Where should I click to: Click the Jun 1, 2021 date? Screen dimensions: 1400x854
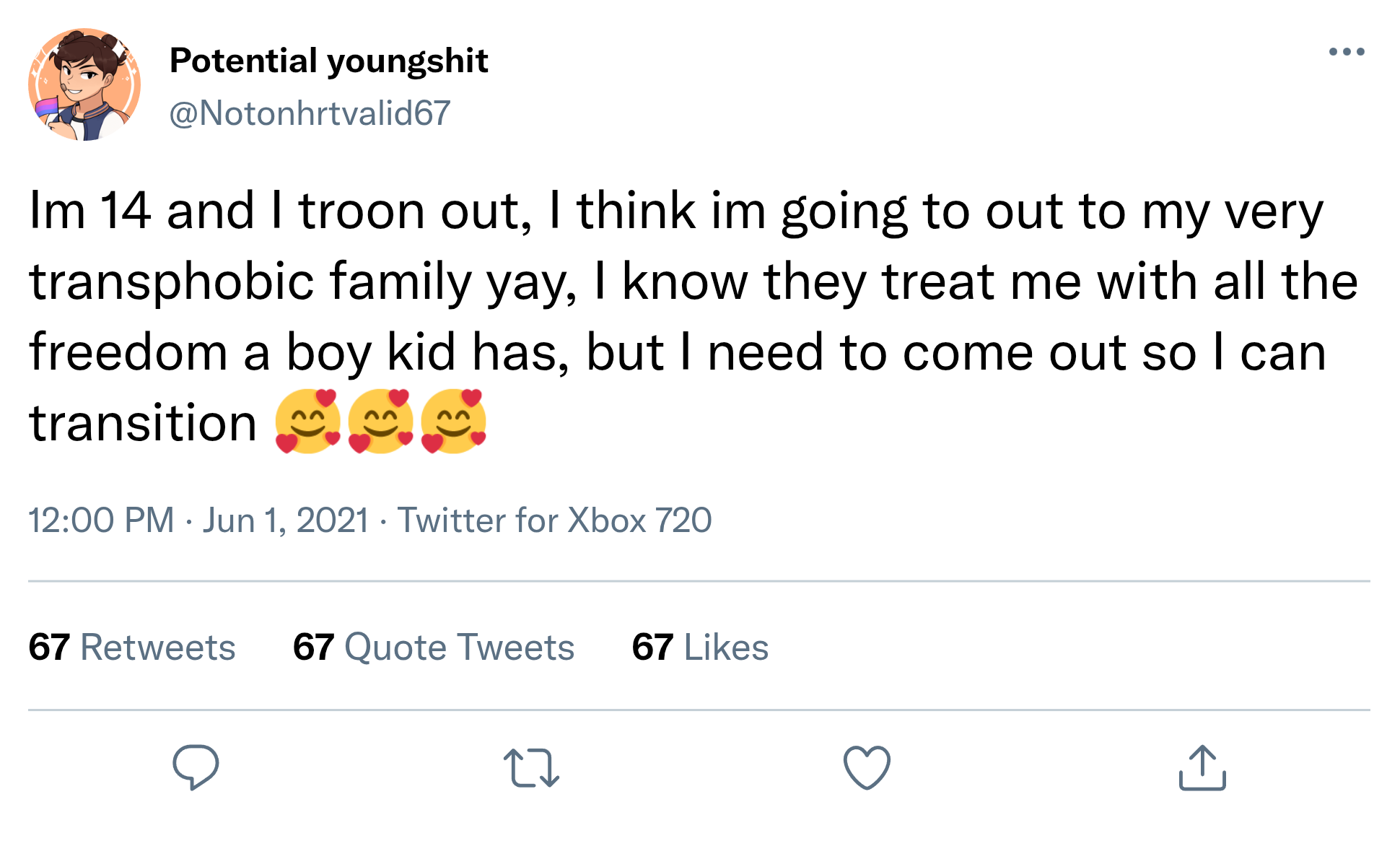[x=286, y=520]
